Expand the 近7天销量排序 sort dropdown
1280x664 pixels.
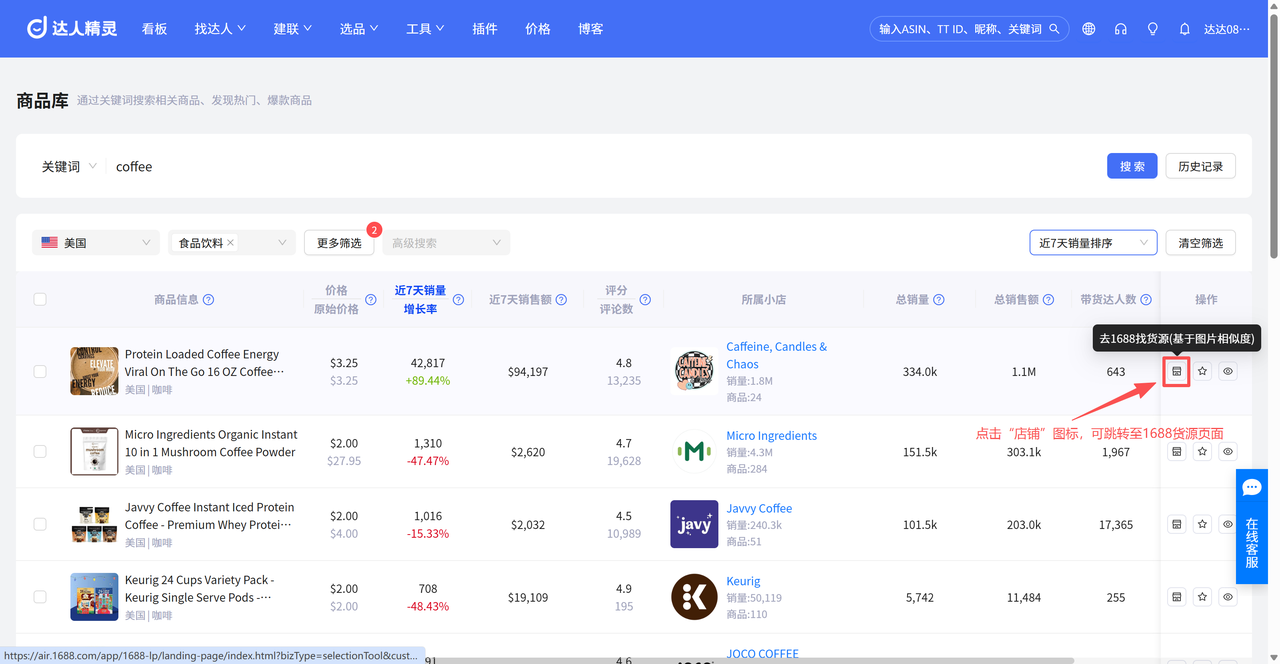point(1092,243)
